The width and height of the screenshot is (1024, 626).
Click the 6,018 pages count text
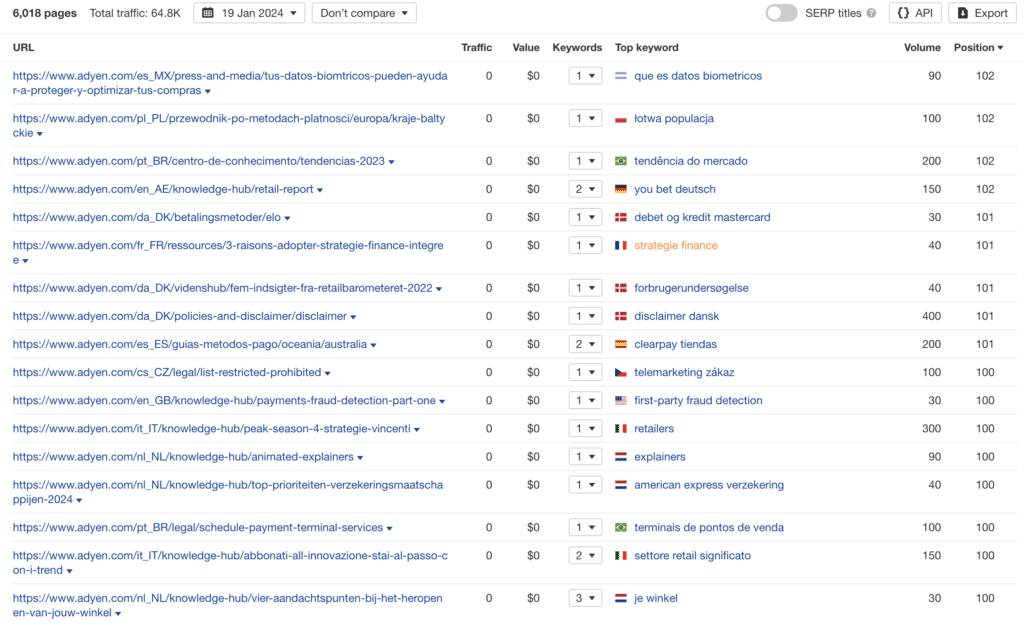tap(44, 13)
